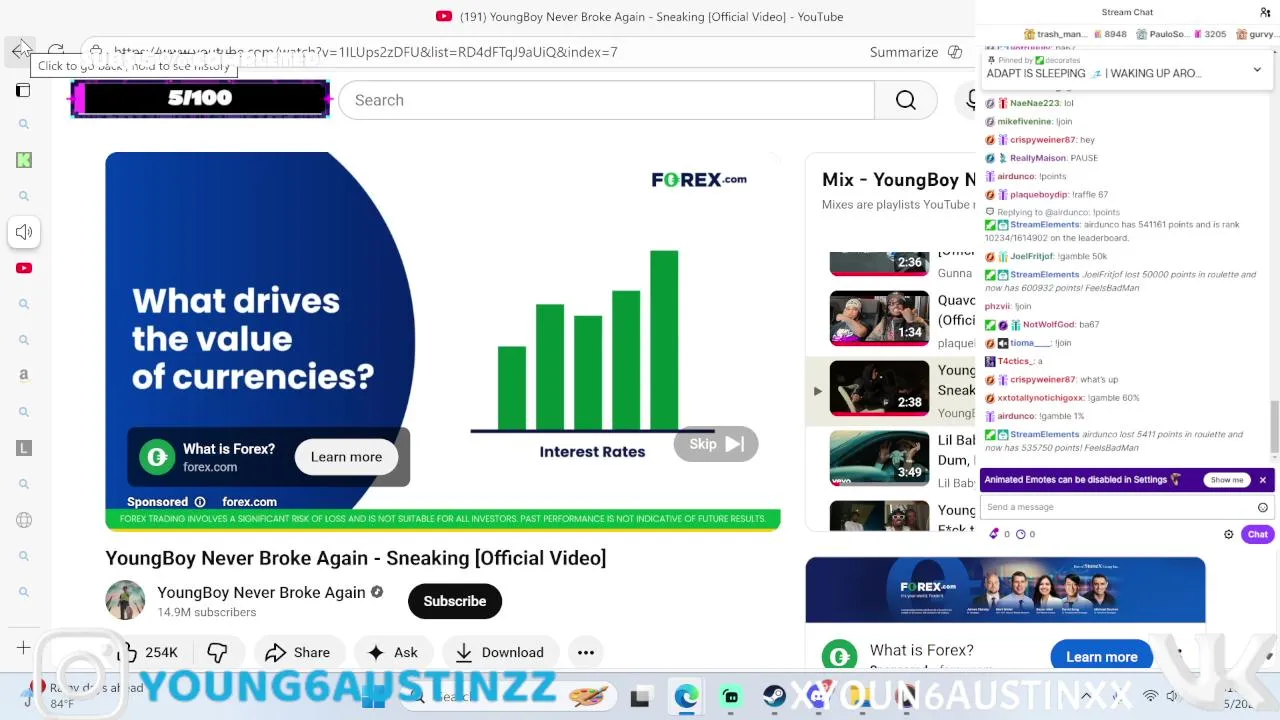Click the YouTube search magnifier button
The width and height of the screenshot is (1280, 720).
click(906, 100)
